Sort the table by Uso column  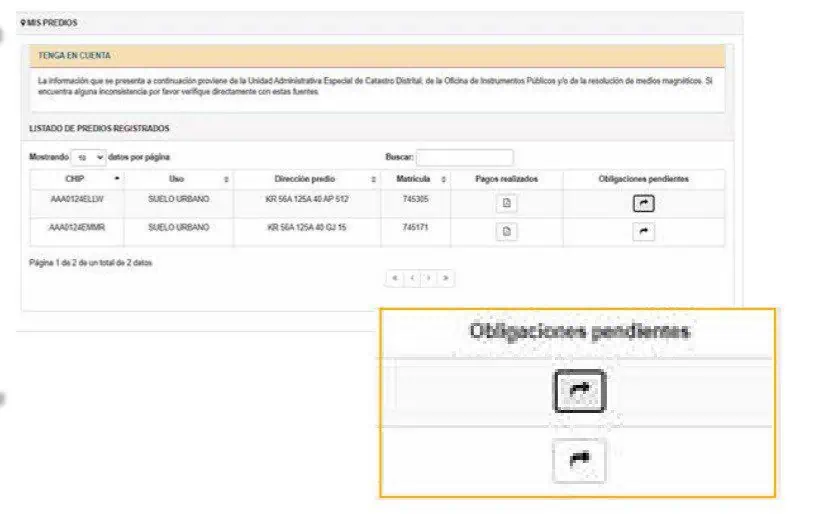(x=179, y=179)
